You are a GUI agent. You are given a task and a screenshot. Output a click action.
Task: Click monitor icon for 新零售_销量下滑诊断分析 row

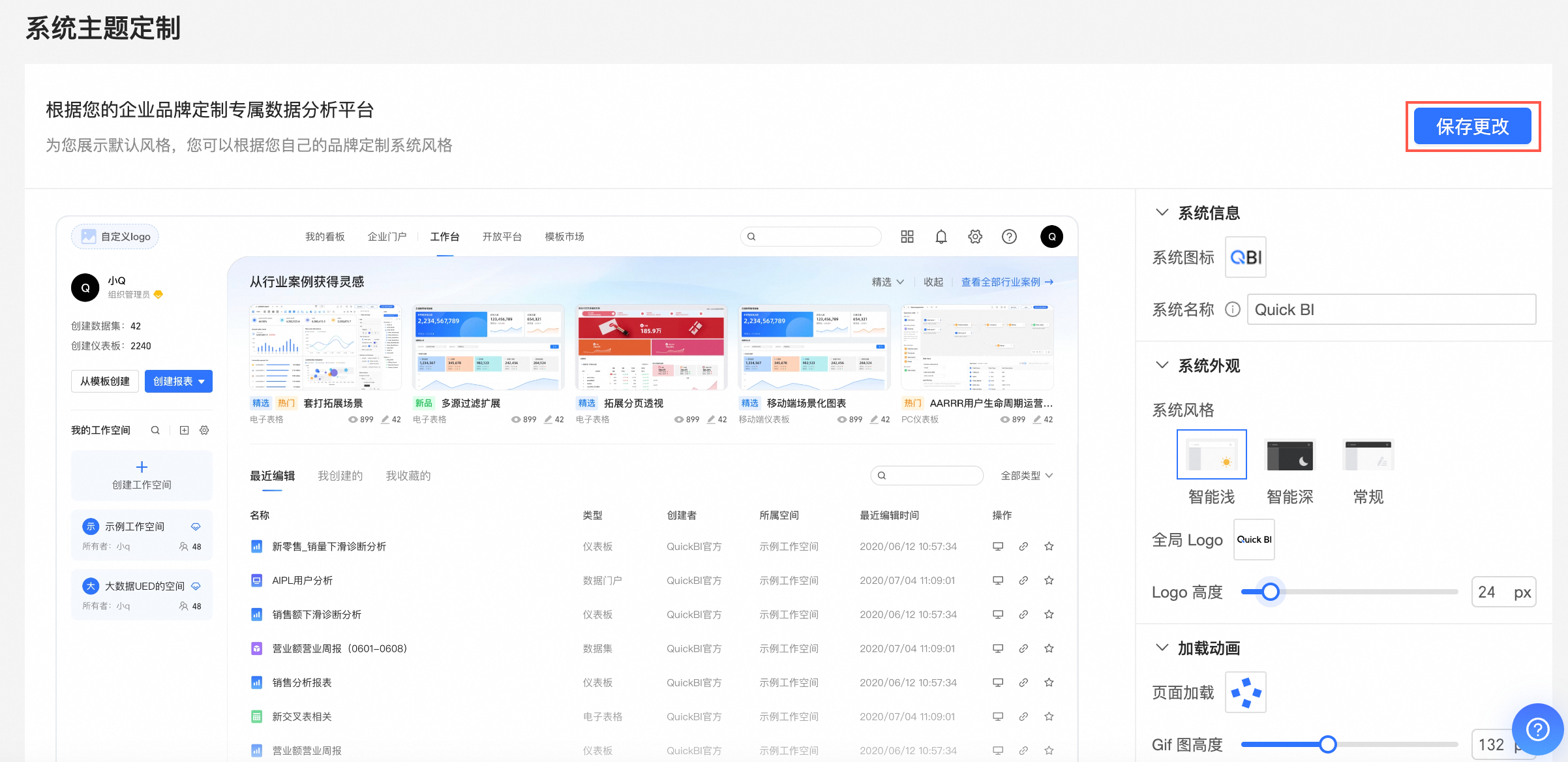tap(997, 546)
